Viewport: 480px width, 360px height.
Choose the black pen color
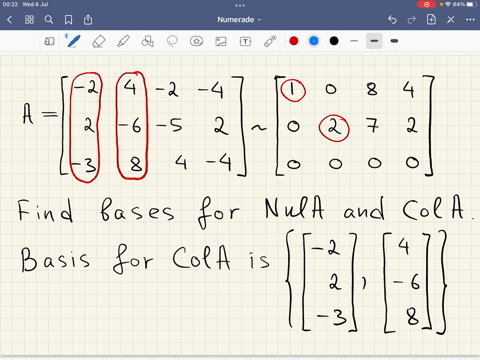click(334, 41)
